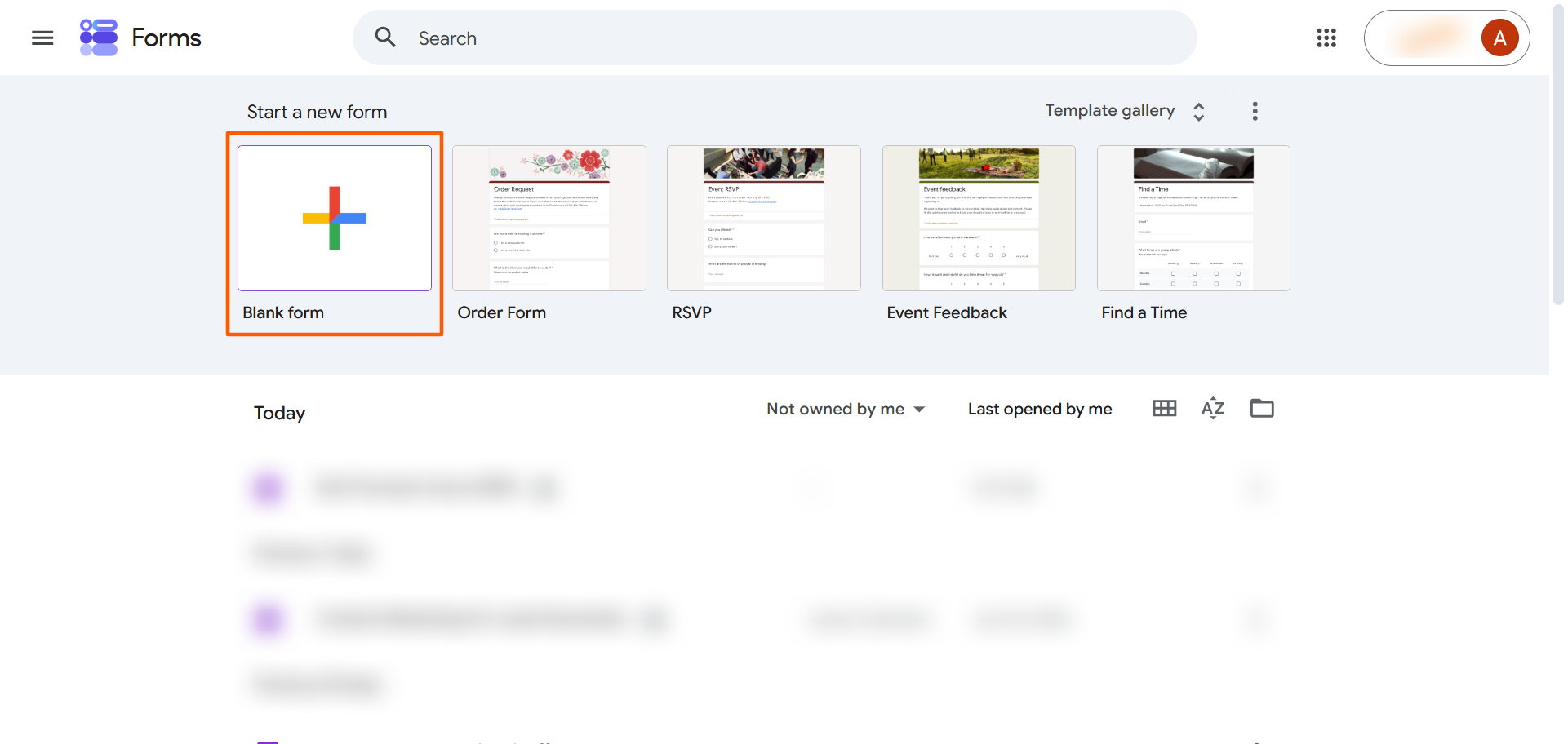The height and width of the screenshot is (744, 1568).
Task: Click the "Last opened by me" column header
Action: pos(1040,409)
